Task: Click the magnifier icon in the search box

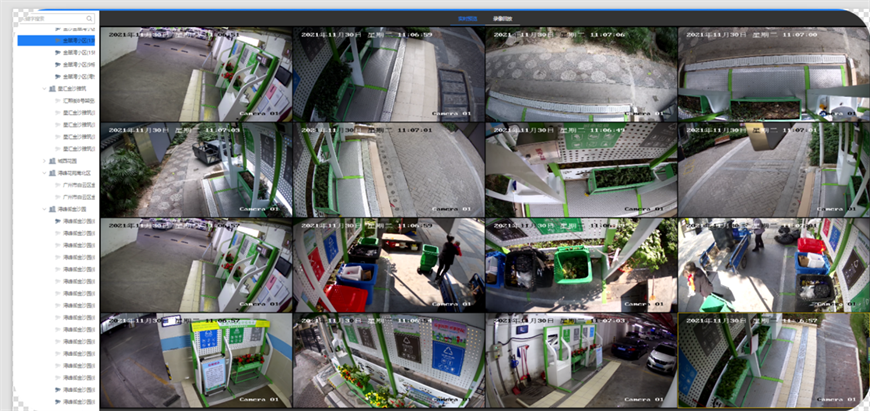Action: pyautogui.click(x=89, y=18)
